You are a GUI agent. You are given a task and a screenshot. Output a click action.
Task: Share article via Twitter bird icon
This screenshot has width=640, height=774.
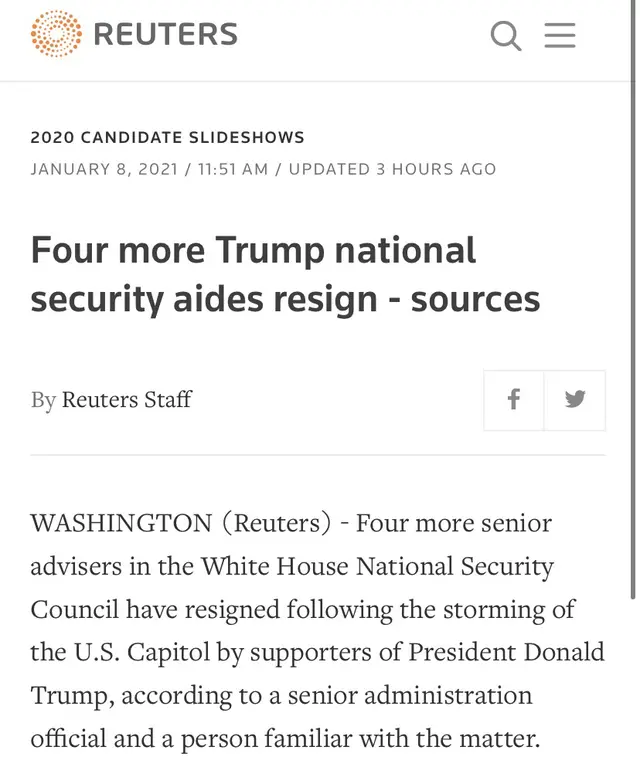(x=575, y=400)
